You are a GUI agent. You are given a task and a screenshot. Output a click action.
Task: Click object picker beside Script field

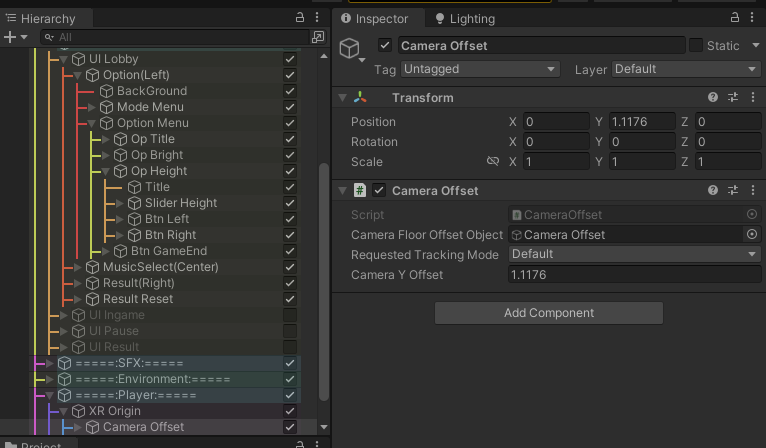(x=752, y=214)
